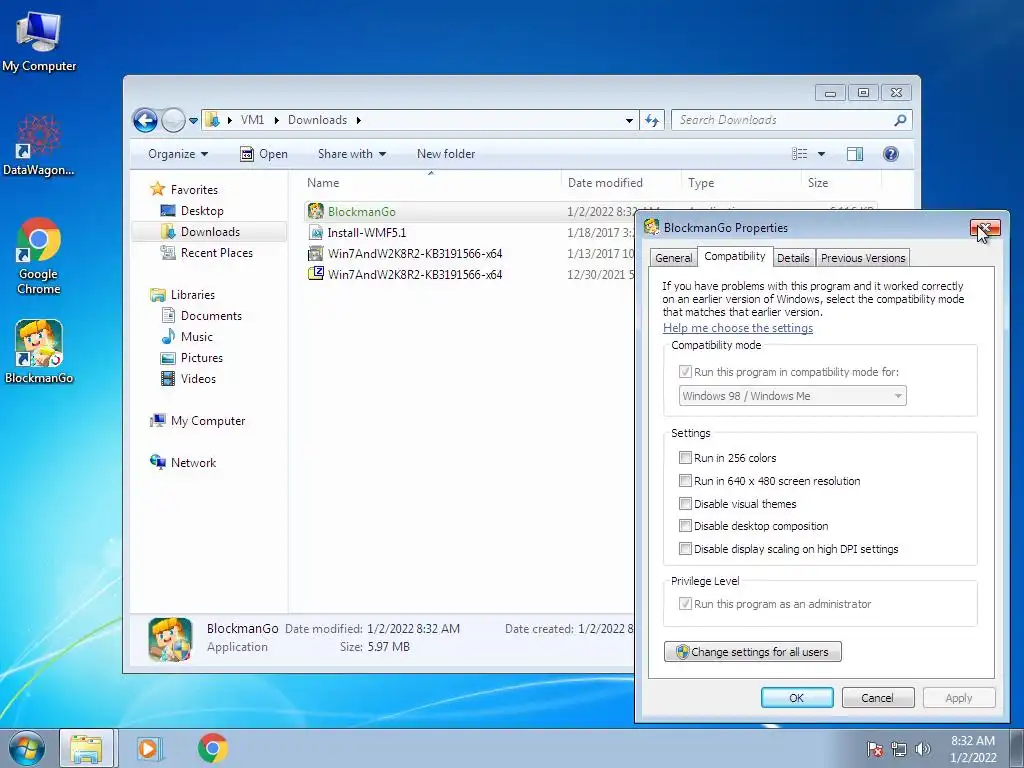Viewport: 1024px width, 768px height.
Task: Switch to the Previous Versions tab
Action: [863, 258]
